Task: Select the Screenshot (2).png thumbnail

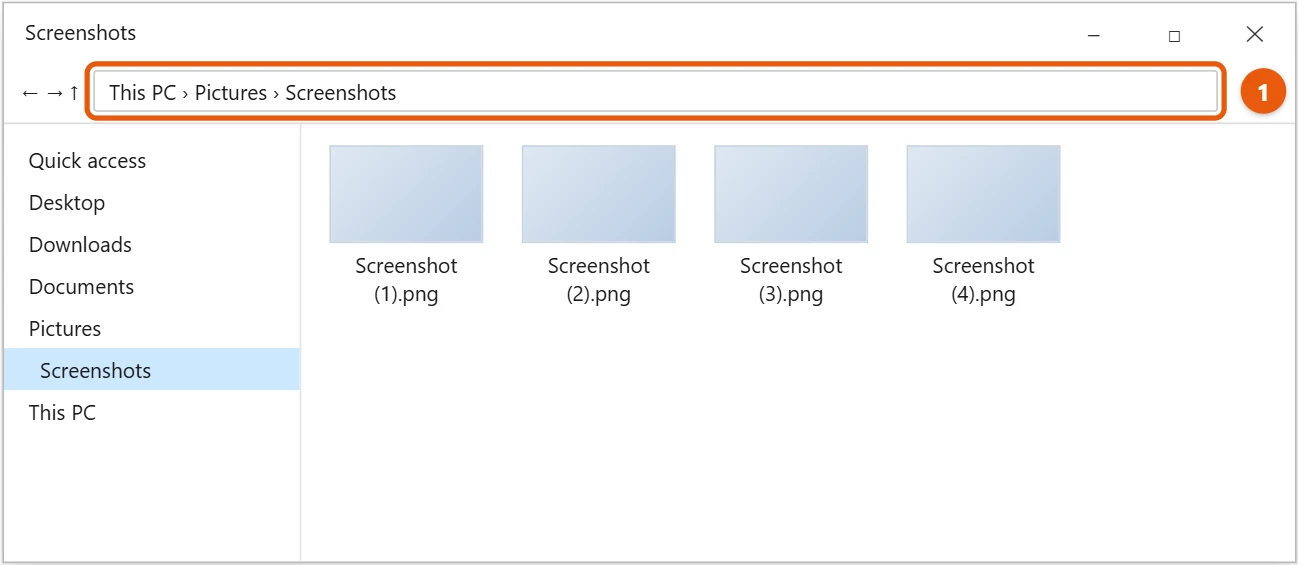Action: pos(599,194)
